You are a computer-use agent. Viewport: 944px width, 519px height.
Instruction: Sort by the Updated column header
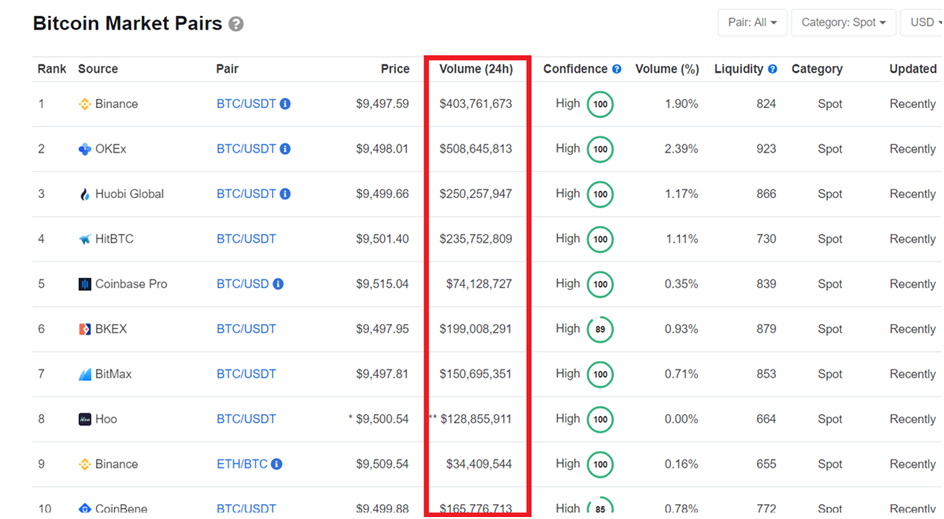(x=913, y=69)
